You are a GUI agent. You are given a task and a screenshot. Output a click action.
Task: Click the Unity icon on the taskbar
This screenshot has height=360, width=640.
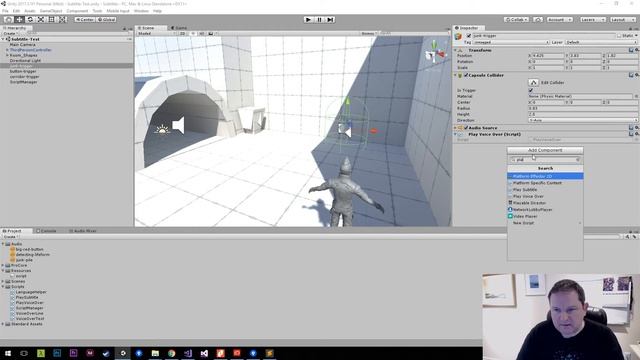(122, 353)
